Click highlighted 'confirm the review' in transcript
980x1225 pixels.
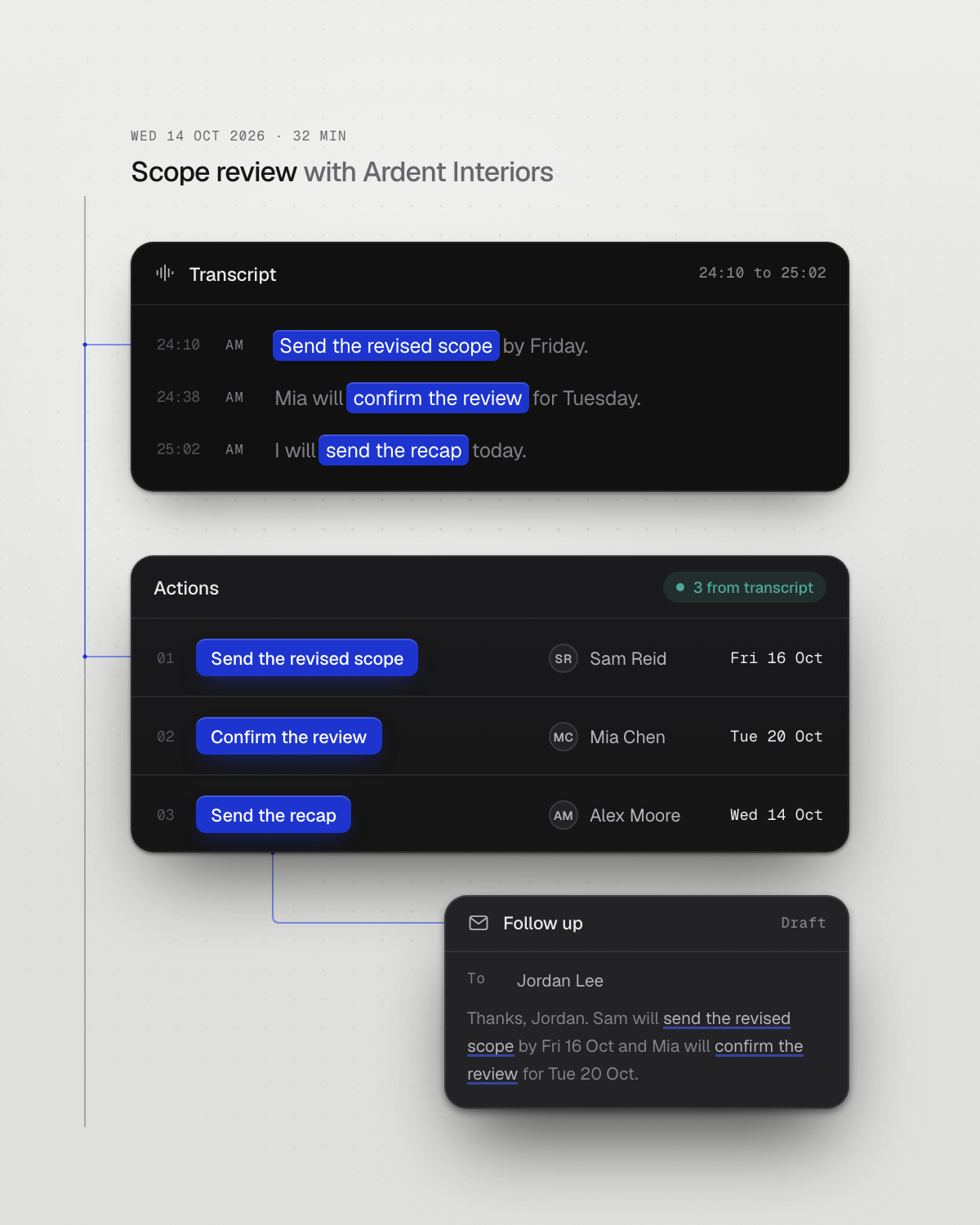(438, 398)
